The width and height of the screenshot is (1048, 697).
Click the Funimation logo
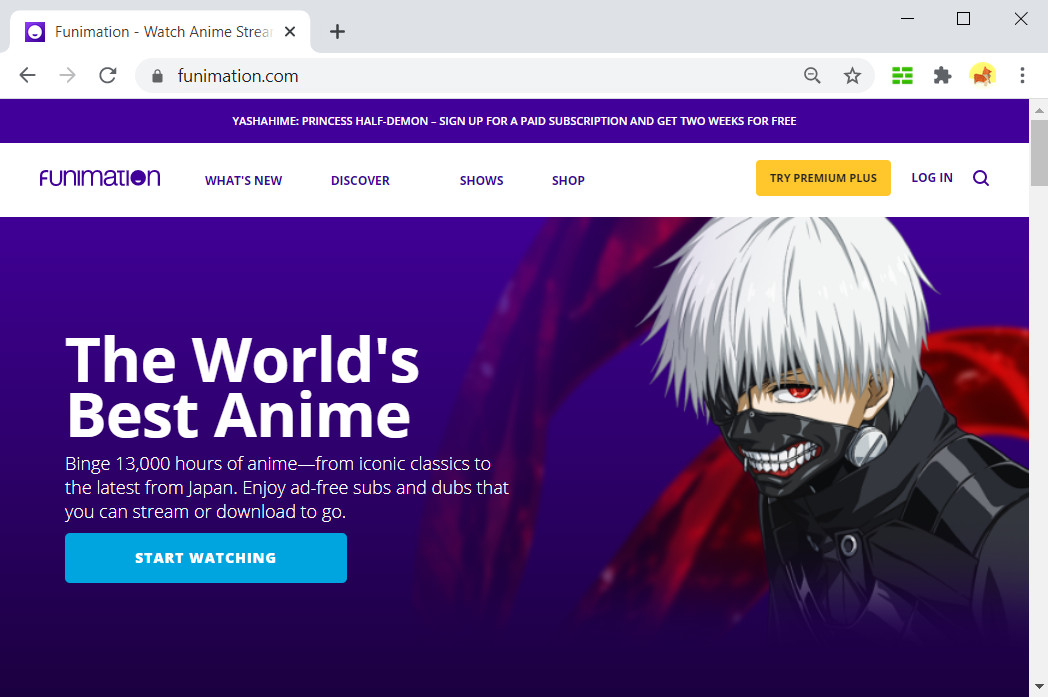100,178
